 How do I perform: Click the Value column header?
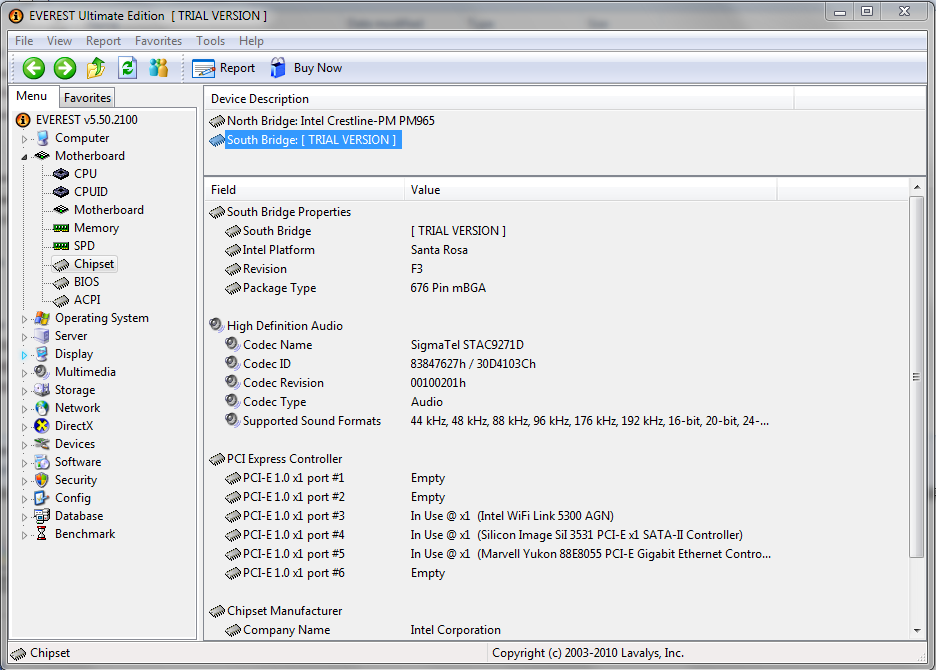[591, 190]
